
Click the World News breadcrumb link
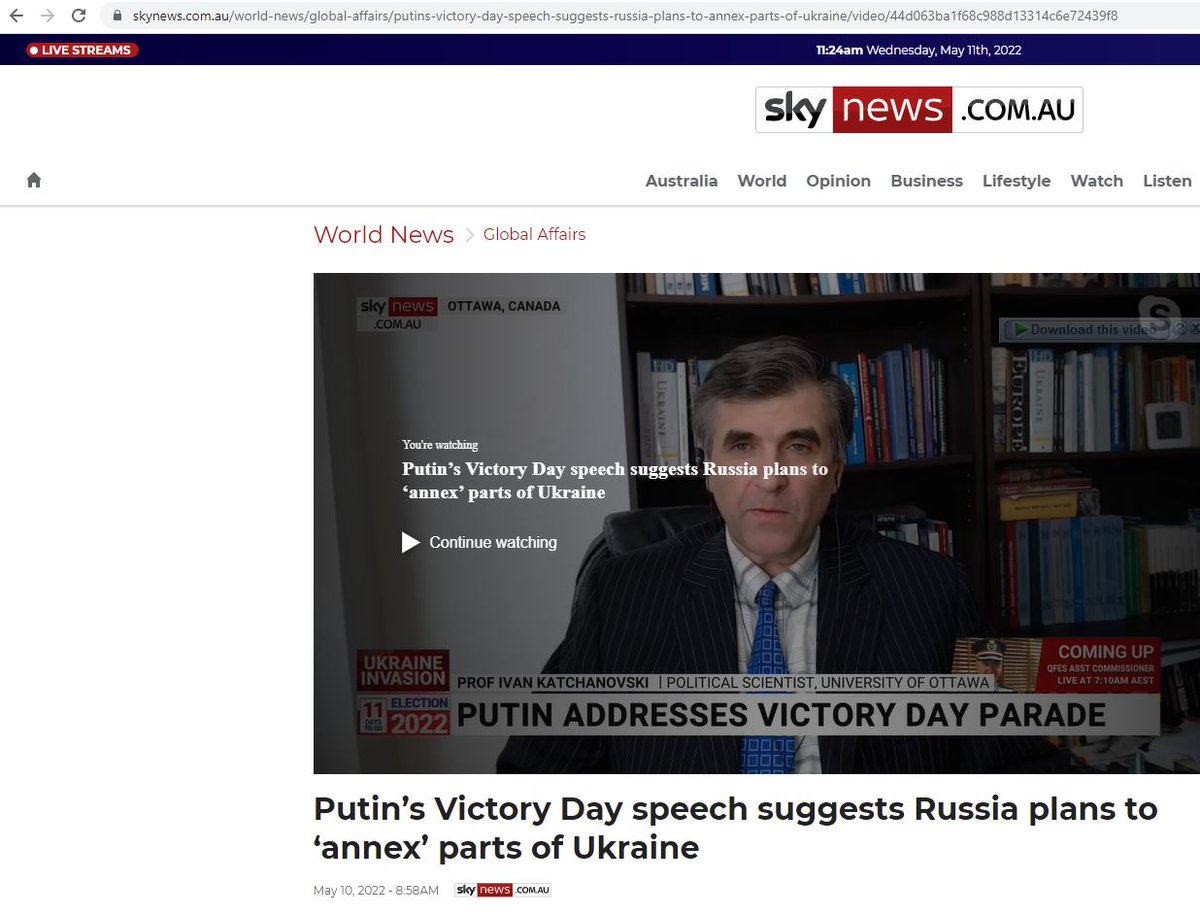(x=383, y=235)
